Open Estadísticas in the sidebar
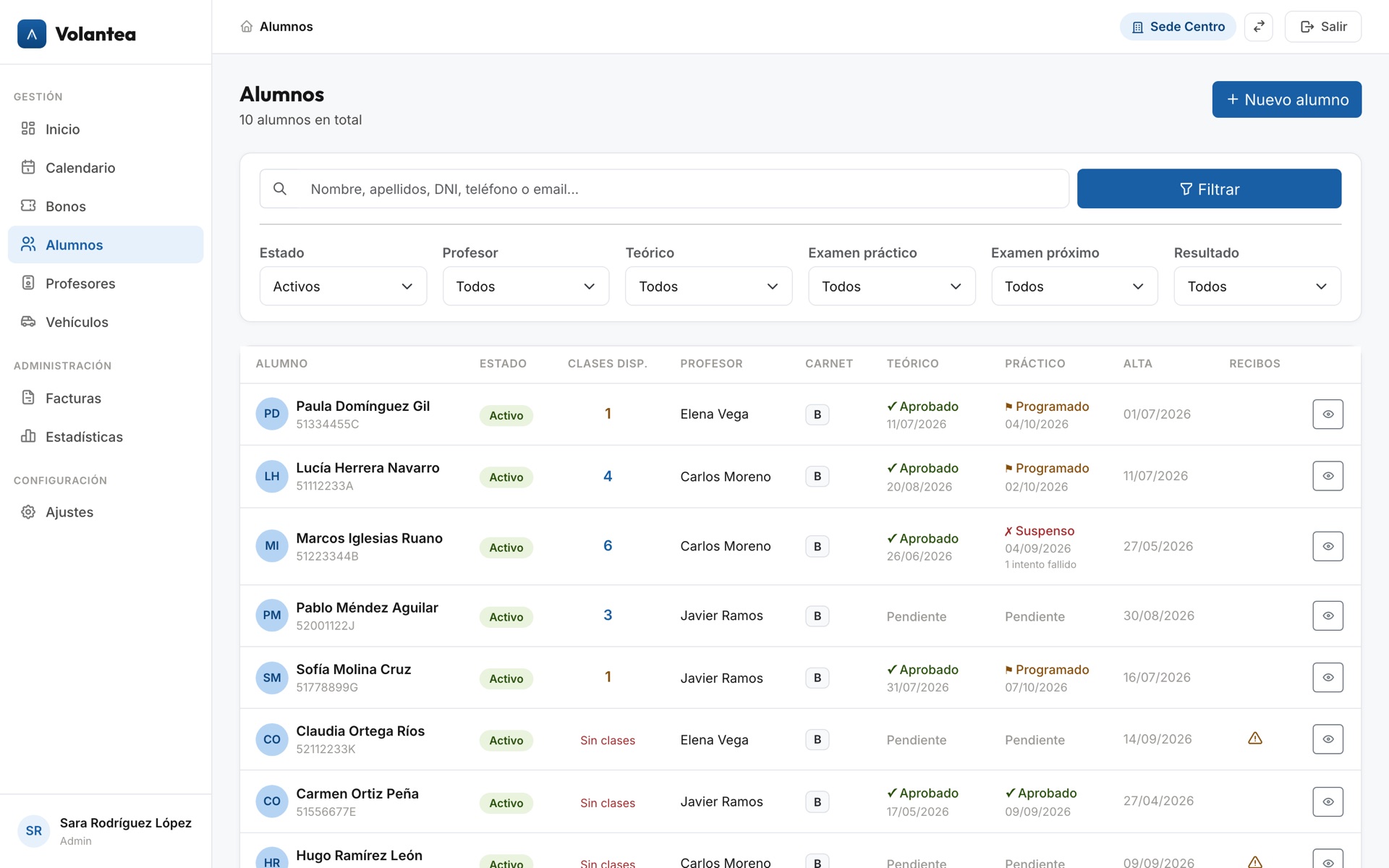This screenshot has width=1389, height=868. pos(106,437)
